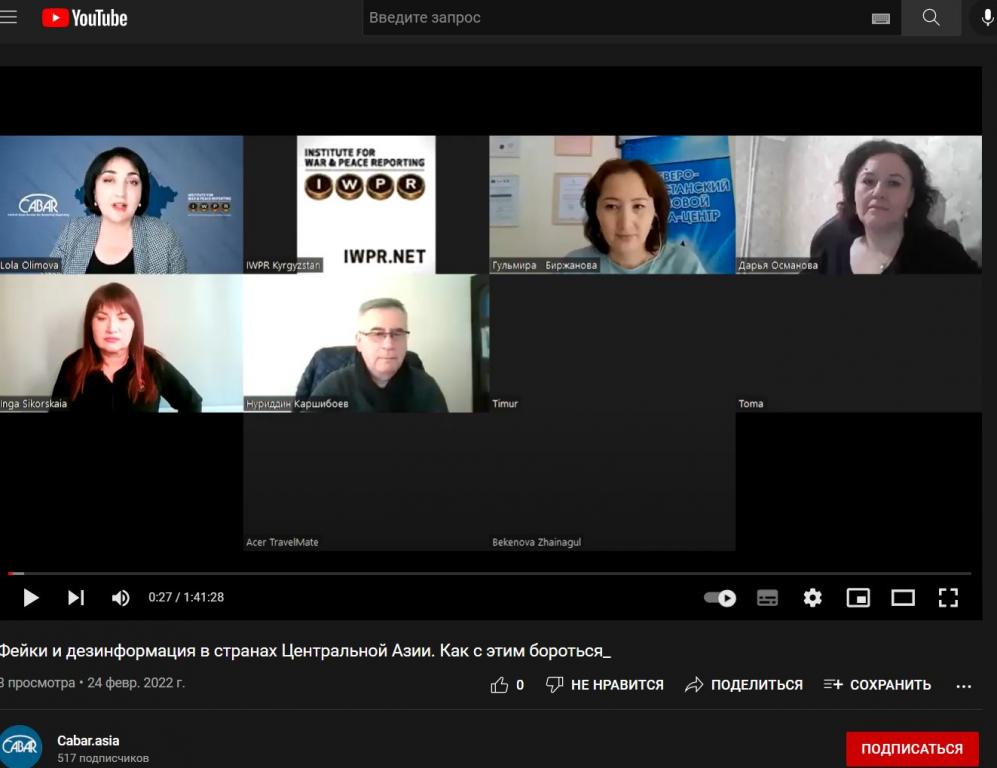Play the video
This screenshot has width=997, height=768.
(x=31, y=598)
